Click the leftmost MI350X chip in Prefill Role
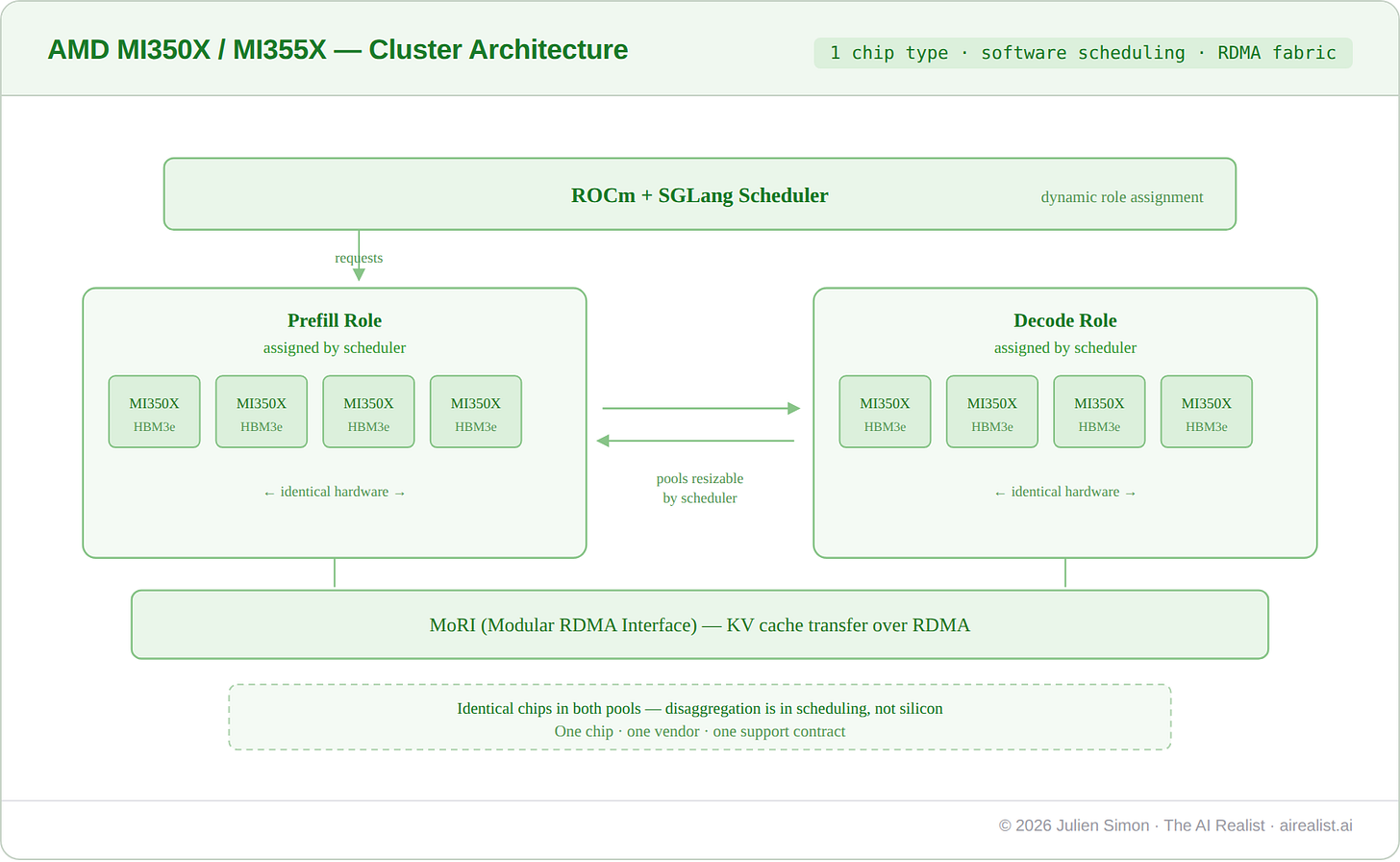Screen dimensions: 1400x862 155,412
